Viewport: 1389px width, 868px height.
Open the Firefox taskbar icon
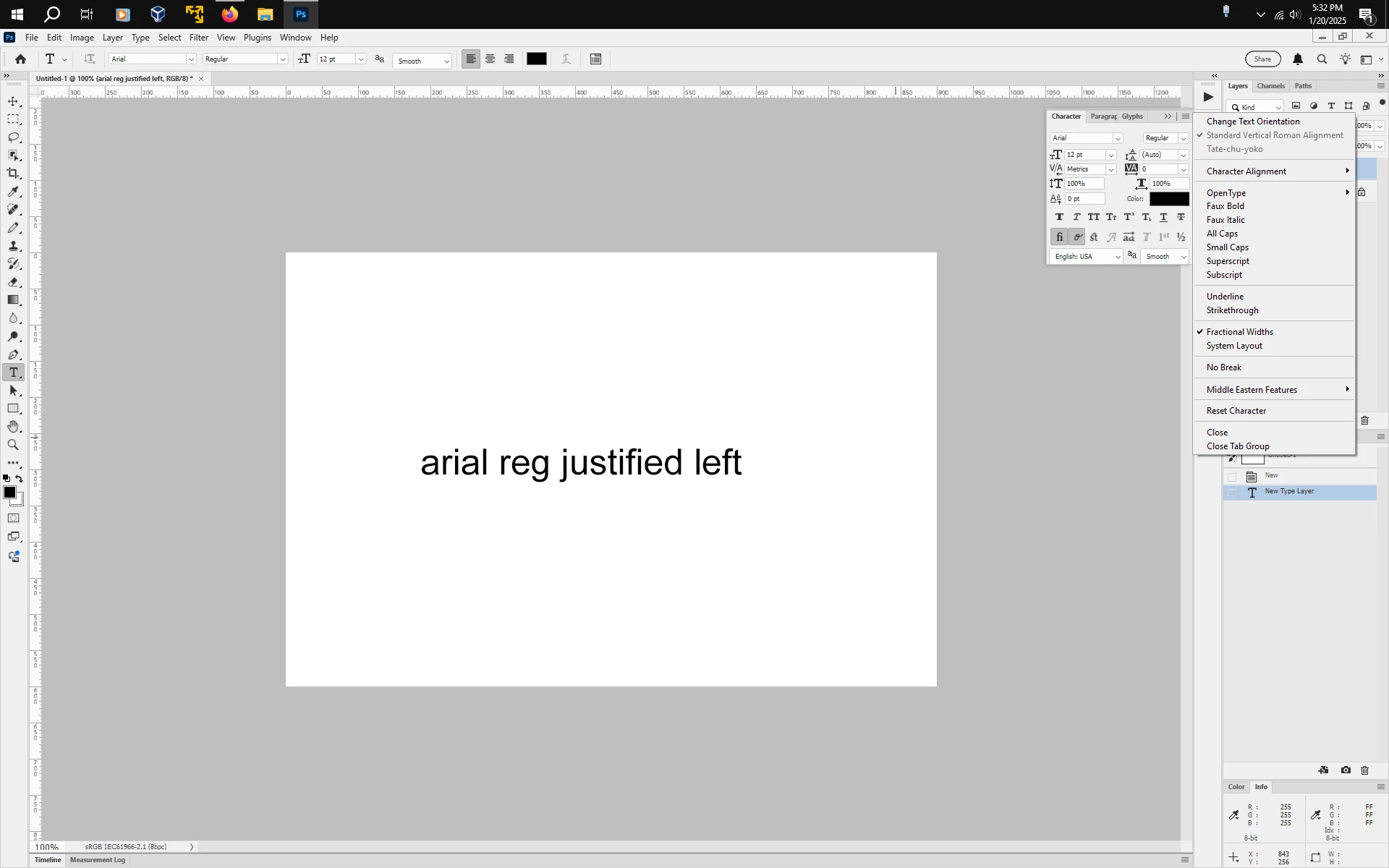pos(230,14)
